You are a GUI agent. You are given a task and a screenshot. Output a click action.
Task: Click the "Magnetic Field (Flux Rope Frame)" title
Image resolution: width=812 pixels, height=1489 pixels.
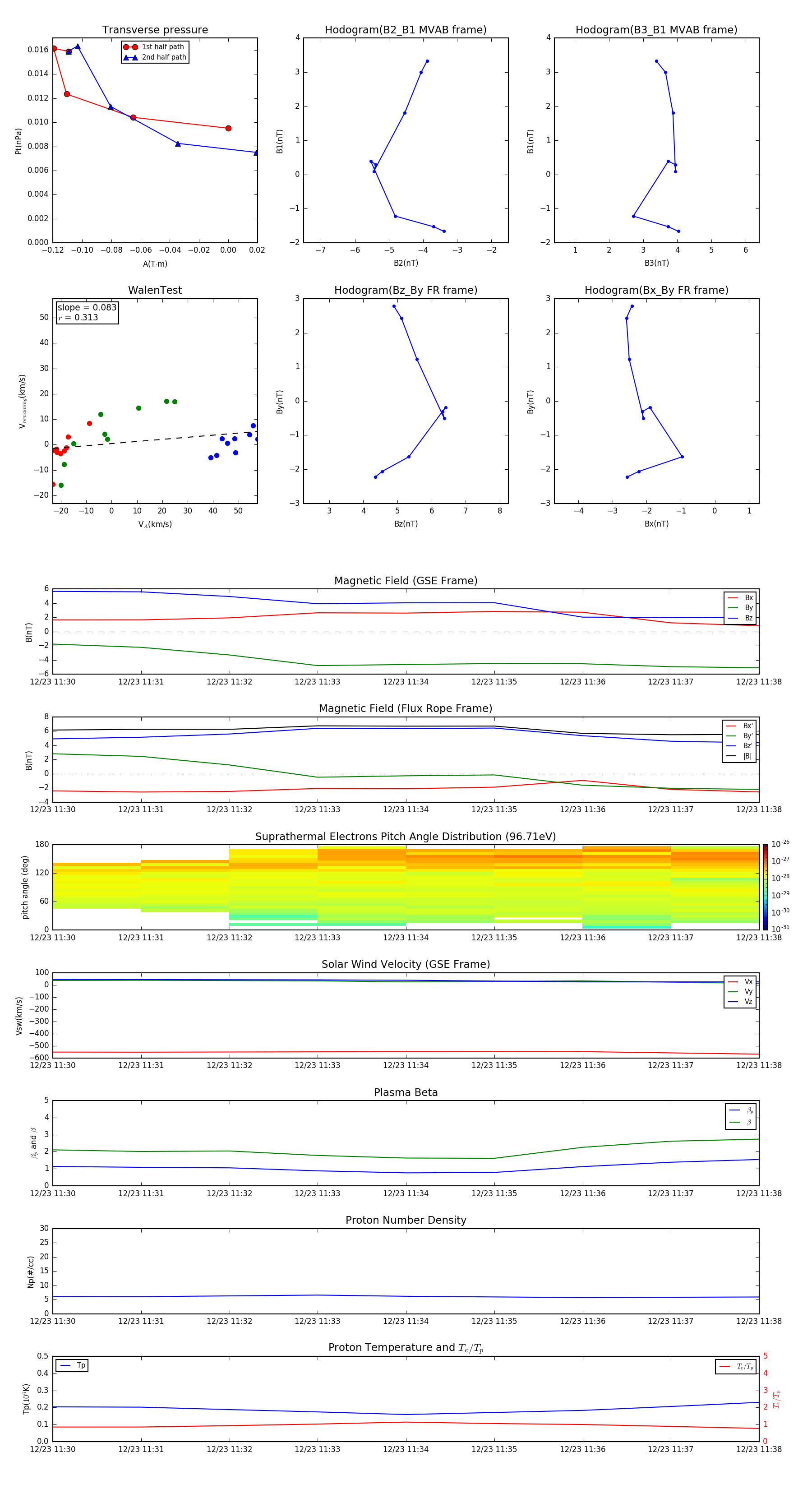pos(406,709)
